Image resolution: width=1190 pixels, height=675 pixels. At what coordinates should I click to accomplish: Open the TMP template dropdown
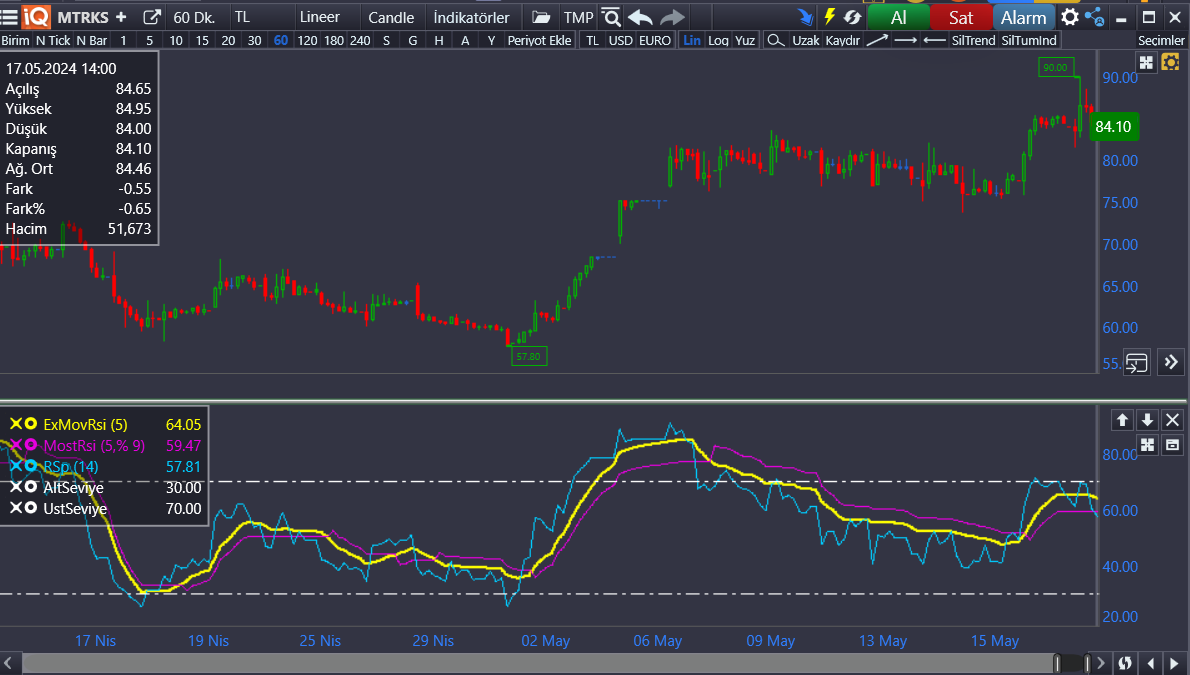point(578,17)
